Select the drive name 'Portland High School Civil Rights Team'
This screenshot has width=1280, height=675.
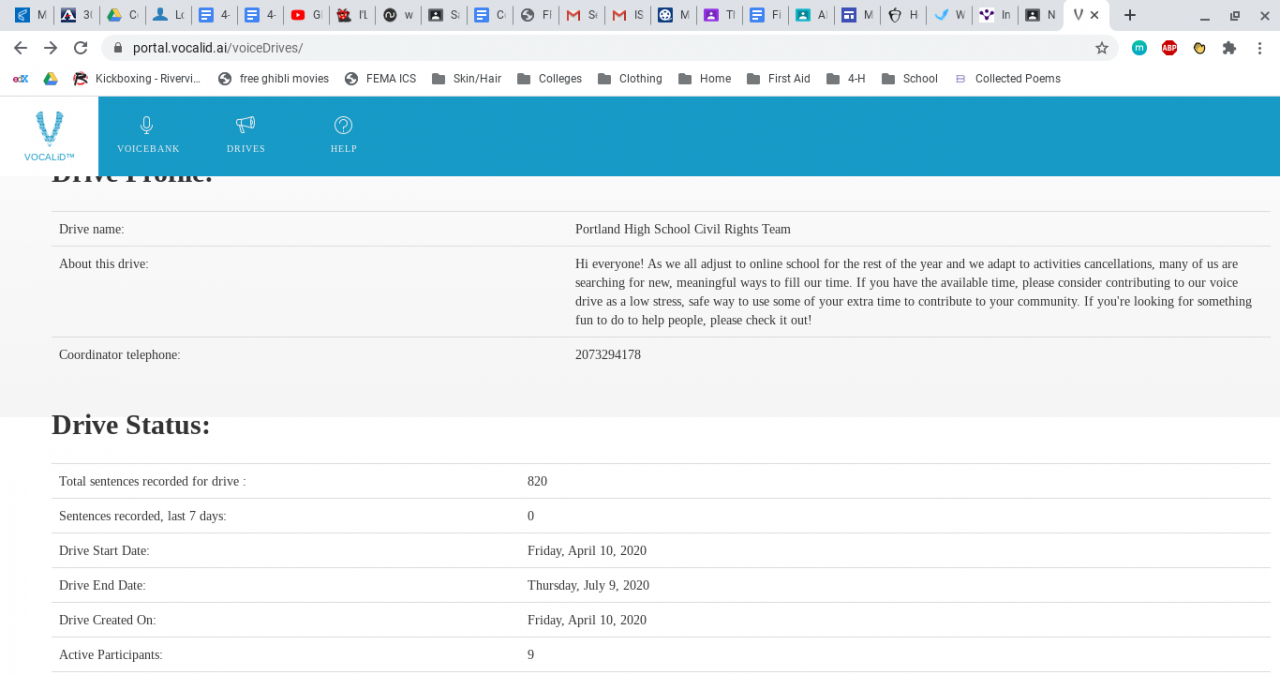pos(683,229)
